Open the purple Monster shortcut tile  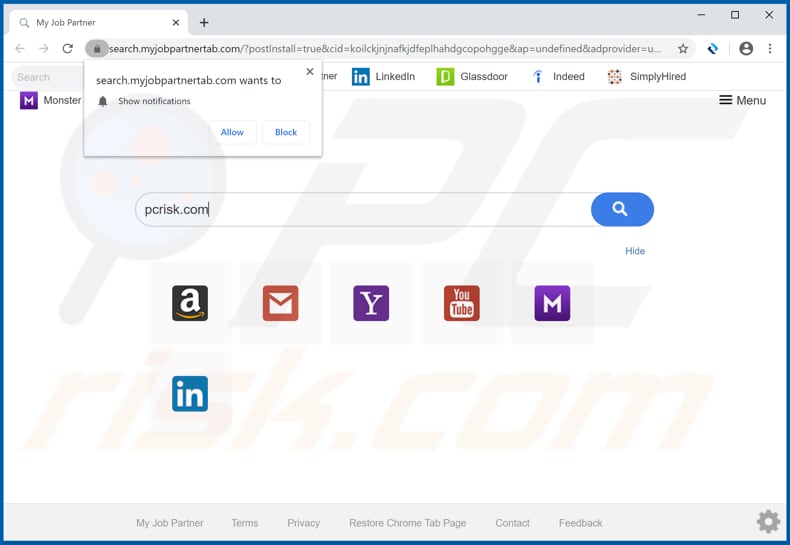[x=553, y=303]
